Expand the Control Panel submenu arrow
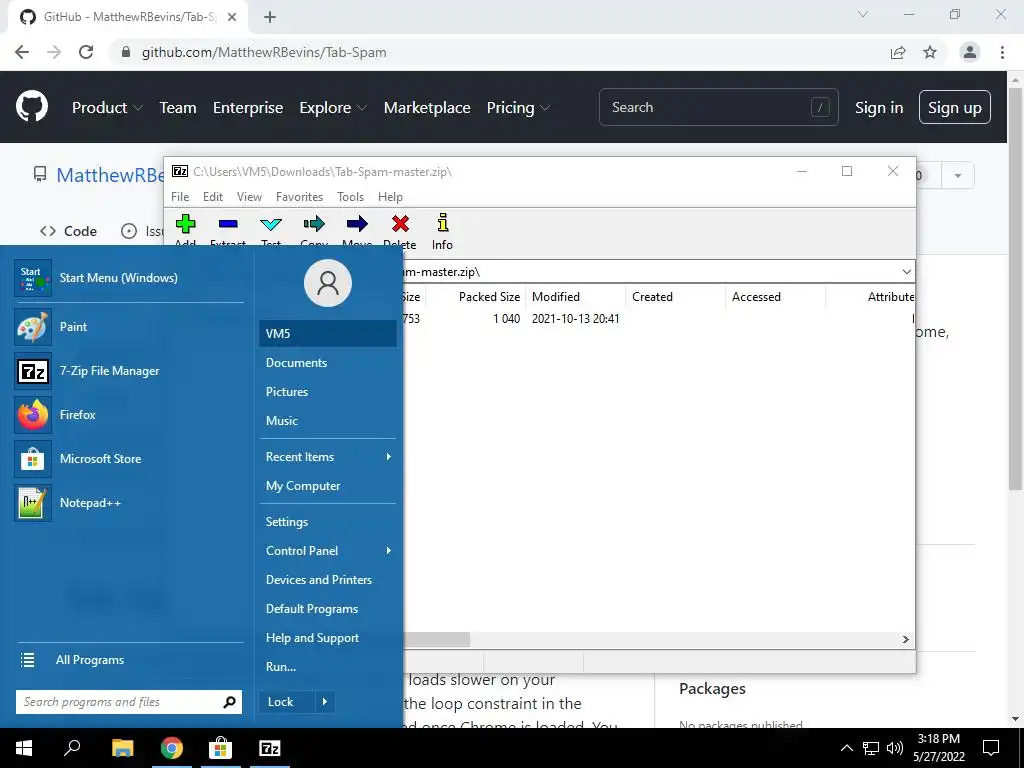 click(389, 551)
